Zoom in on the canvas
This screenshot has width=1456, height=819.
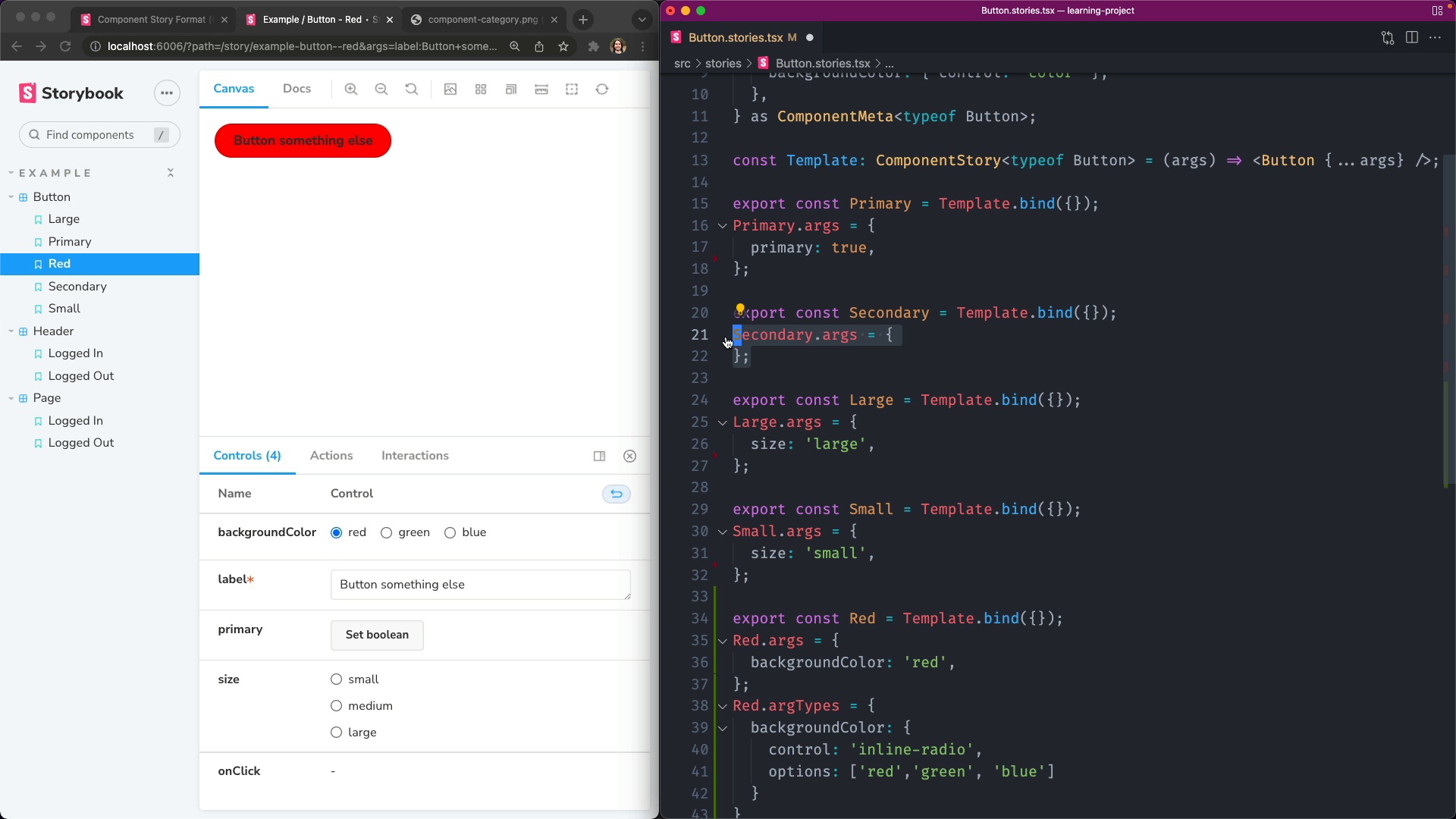(x=351, y=89)
